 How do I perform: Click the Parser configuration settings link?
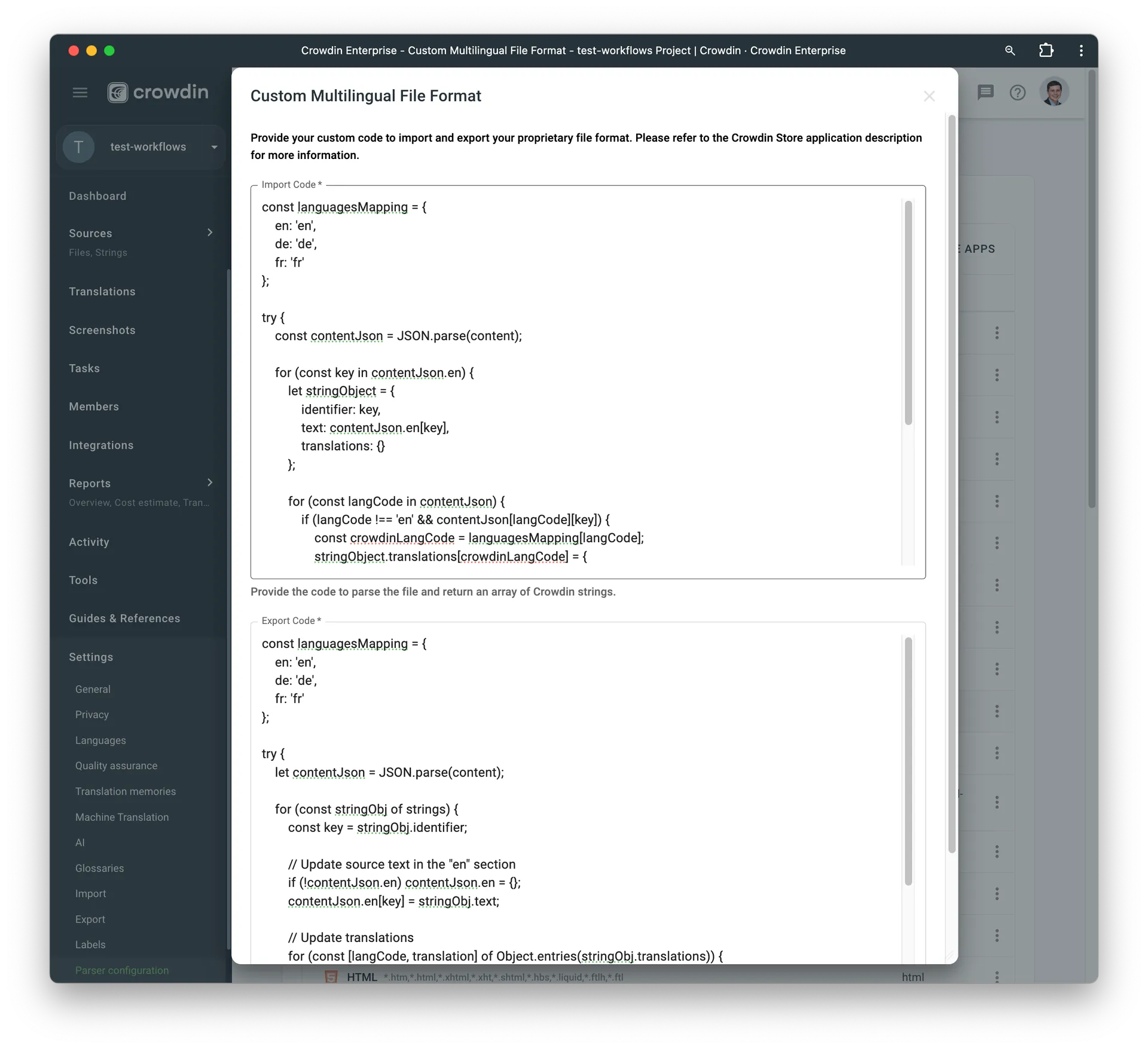click(x=123, y=970)
